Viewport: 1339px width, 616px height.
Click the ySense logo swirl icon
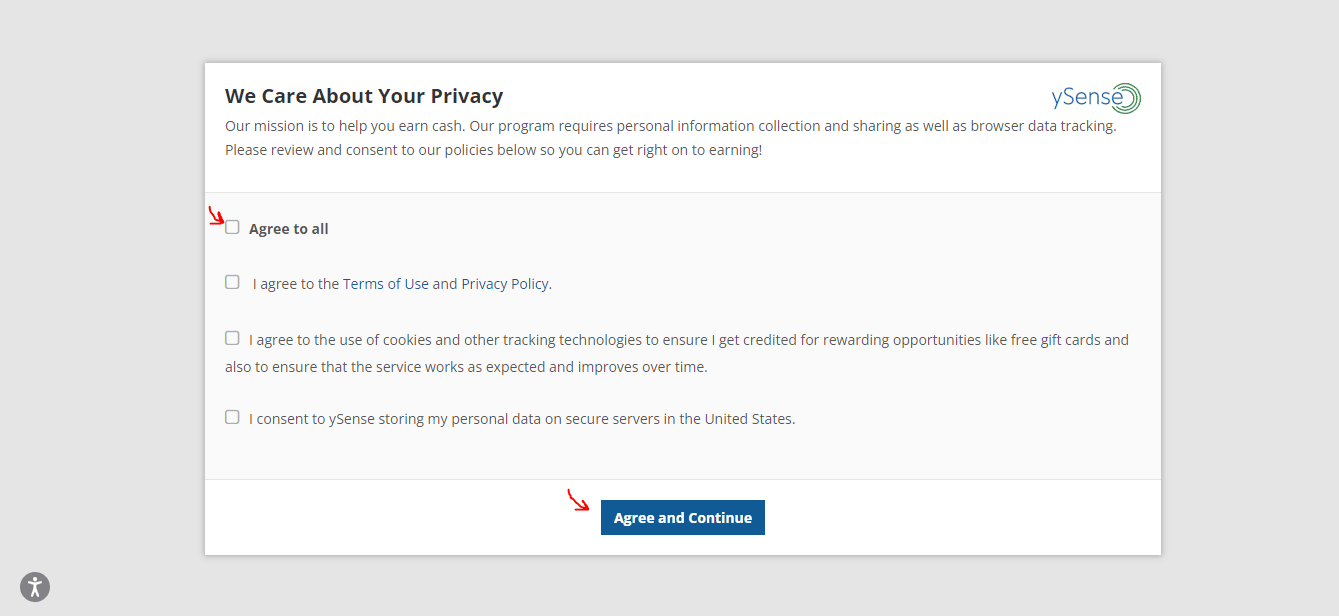pos(1126,98)
